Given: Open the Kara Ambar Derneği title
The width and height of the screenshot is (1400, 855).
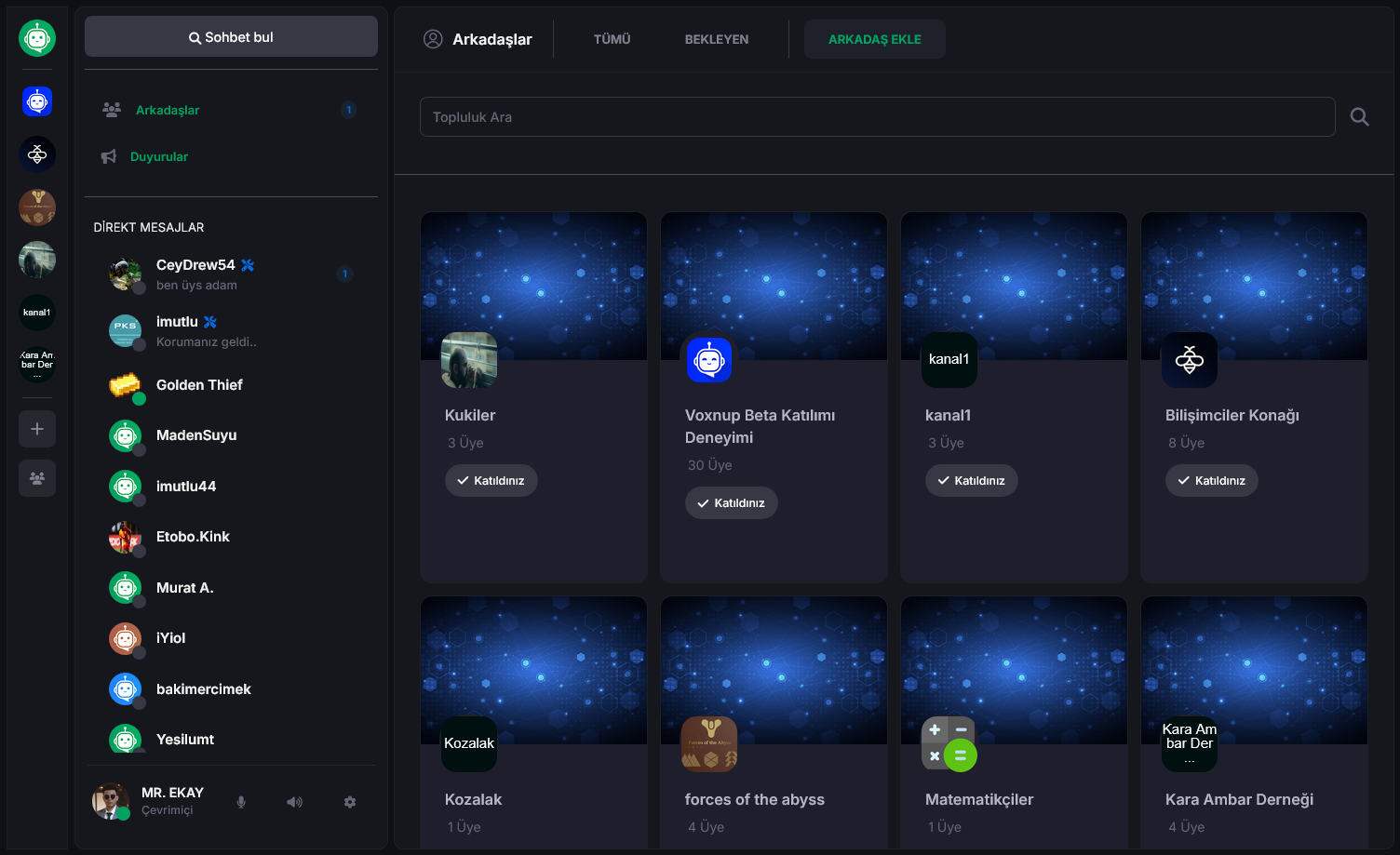Looking at the screenshot, I should pyautogui.click(x=1239, y=799).
